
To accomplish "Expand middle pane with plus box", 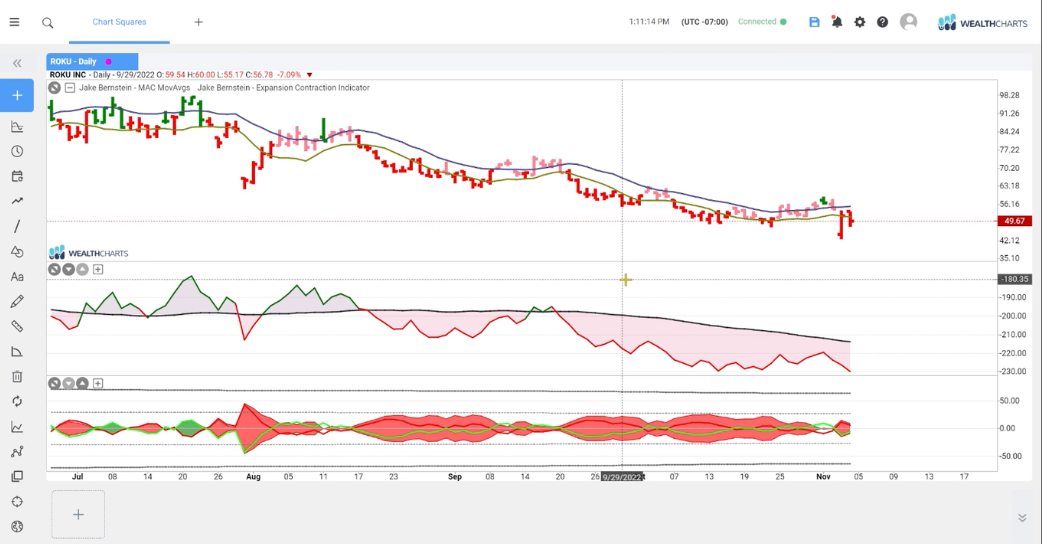I will 98,270.
